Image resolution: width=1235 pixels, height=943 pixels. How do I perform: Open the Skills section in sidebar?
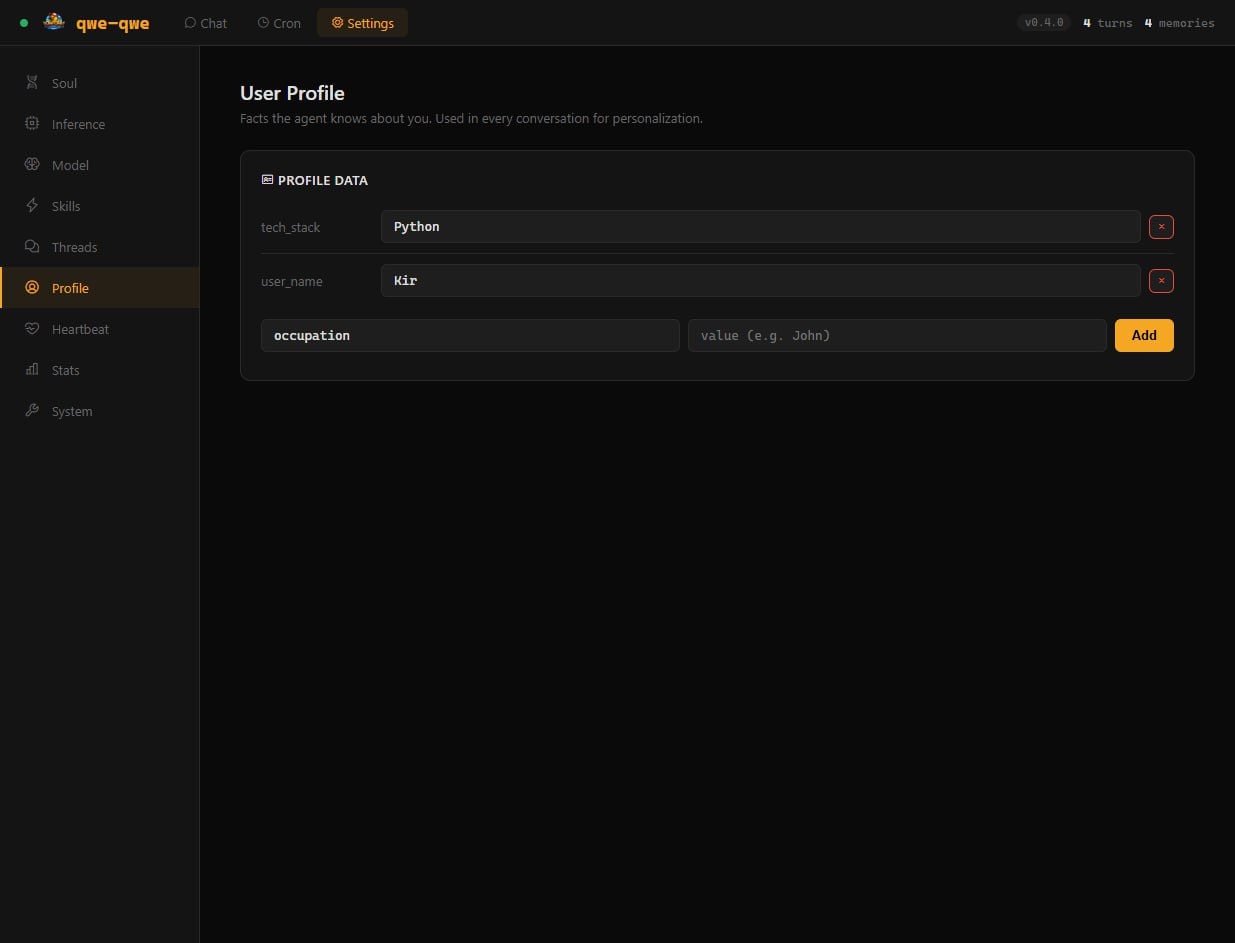pyautogui.click(x=100, y=206)
